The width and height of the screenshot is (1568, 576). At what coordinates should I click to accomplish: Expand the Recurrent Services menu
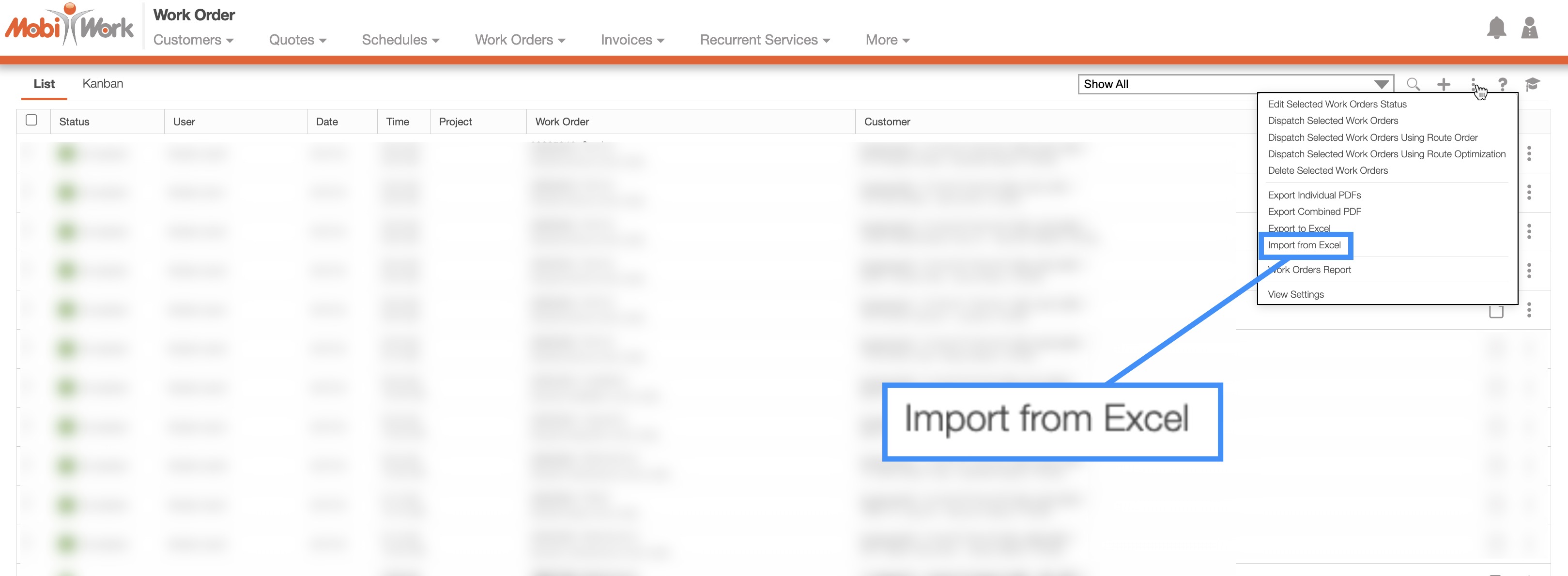tap(765, 40)
